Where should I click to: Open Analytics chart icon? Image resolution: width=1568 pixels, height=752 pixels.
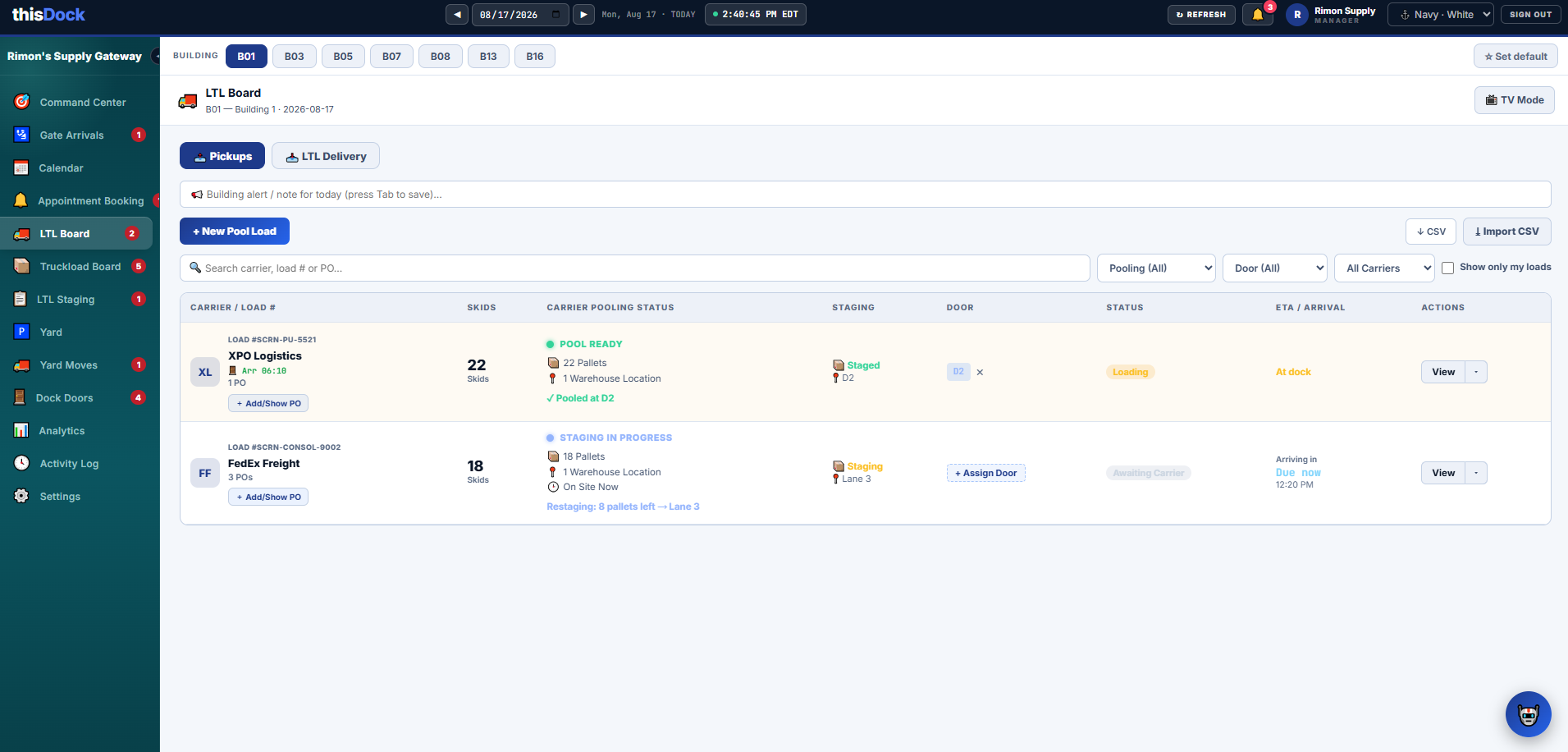coord(21,430)
